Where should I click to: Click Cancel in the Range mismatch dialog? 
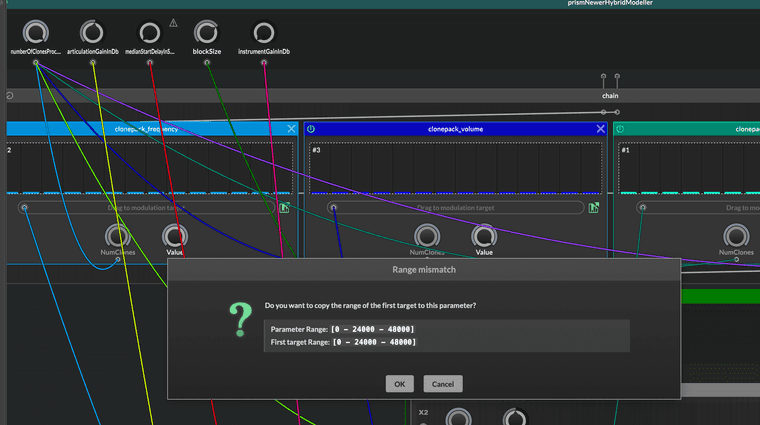pos(443,384)
